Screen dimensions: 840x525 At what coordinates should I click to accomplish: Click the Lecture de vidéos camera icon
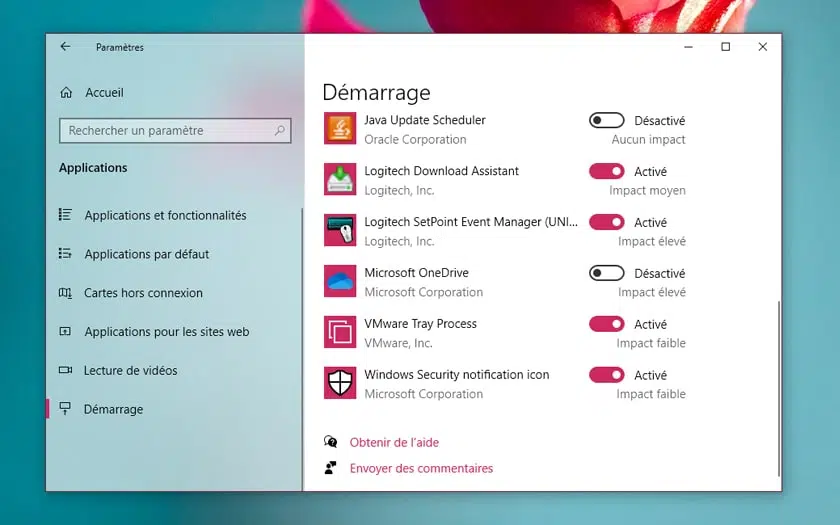click(65, 370)
